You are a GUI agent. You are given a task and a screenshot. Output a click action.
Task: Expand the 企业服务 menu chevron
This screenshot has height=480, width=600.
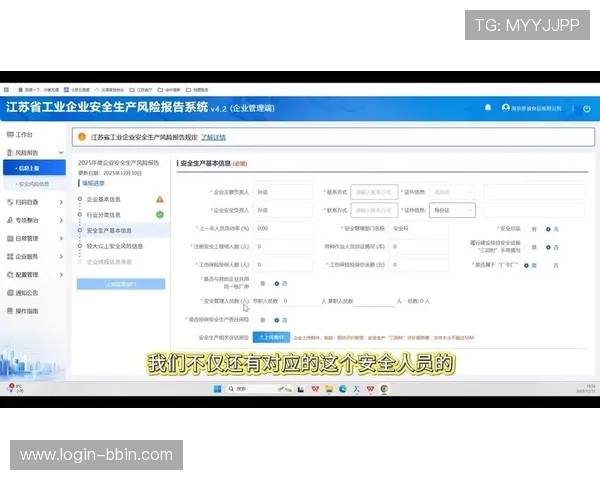click(x=61, y=256)
